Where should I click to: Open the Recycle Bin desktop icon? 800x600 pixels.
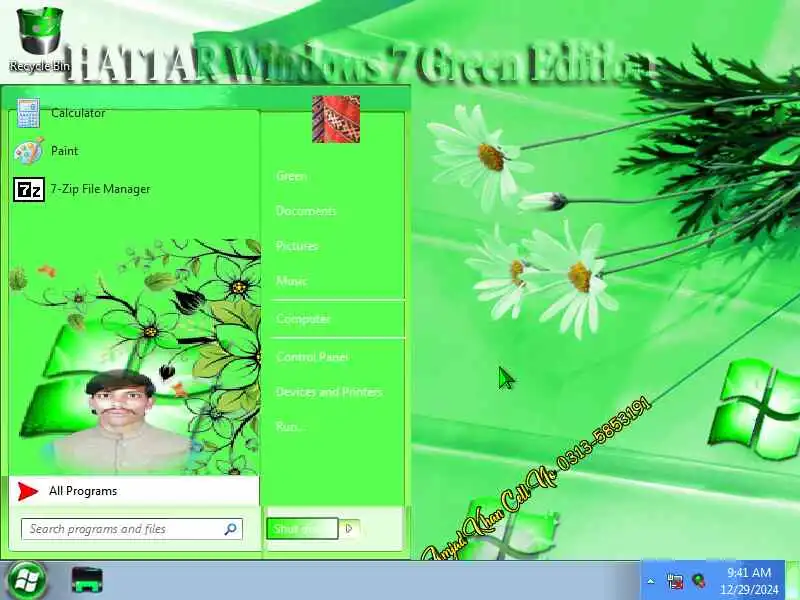(x=39, y=40)
